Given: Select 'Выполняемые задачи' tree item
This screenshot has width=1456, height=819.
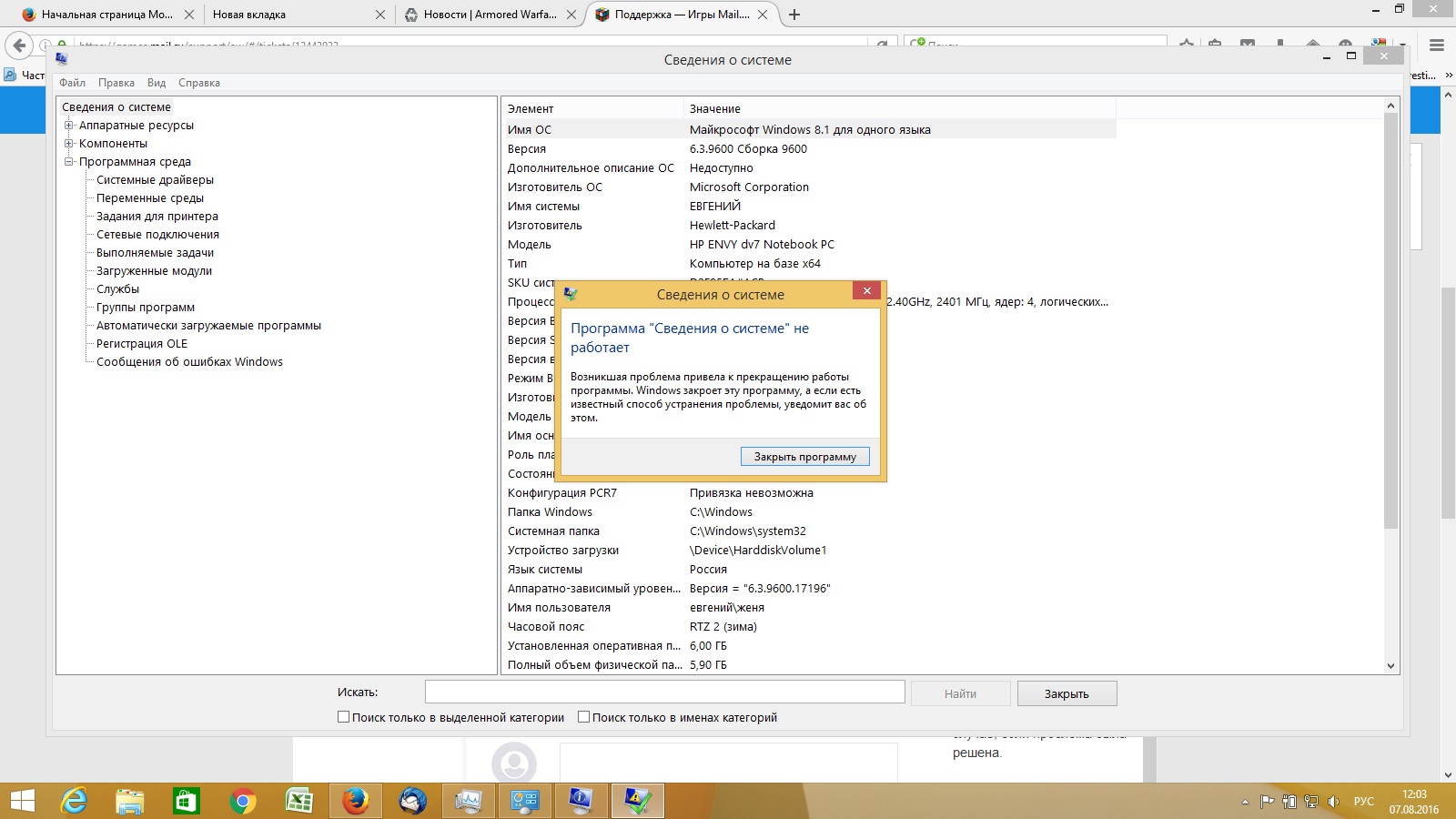Looking at the screenshot, I should coord(156,253).
